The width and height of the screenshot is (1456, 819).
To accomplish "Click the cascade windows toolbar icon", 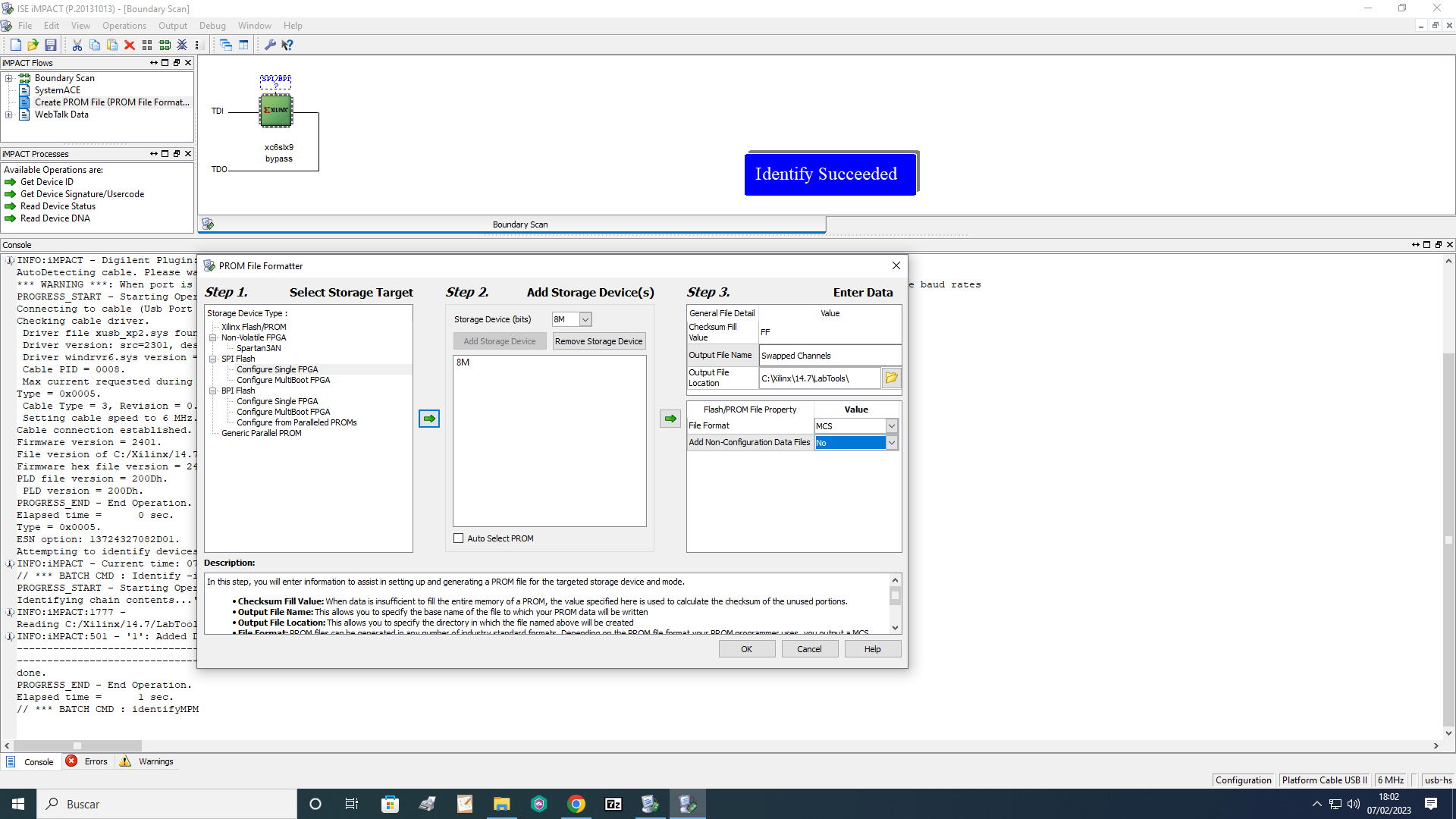I will [226, 45].
